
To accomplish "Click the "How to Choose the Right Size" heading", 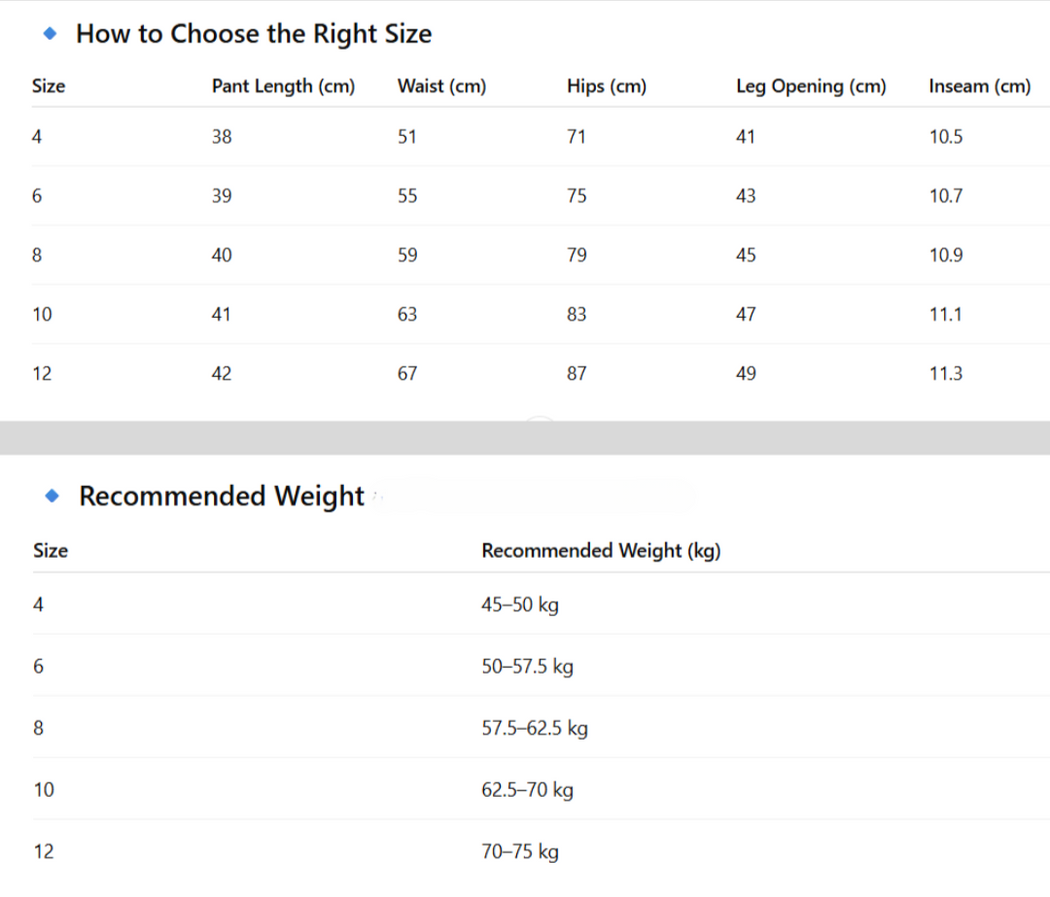I will point(254,34).
